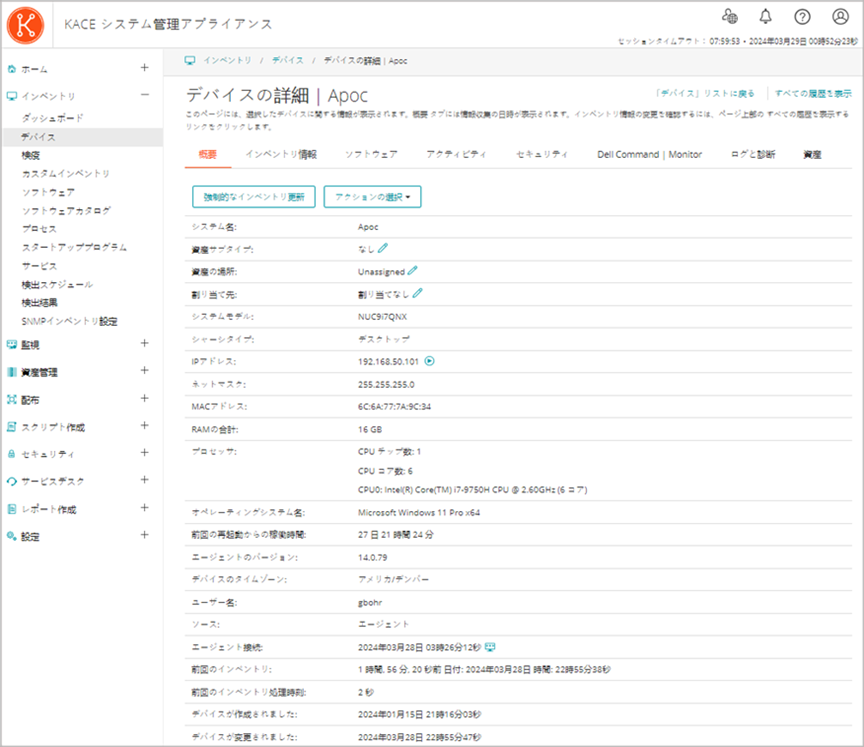This screenshot has width=864, height=747.
Task: Edit 割り当て先 using the pencil icon
Action: click(417, 294)
